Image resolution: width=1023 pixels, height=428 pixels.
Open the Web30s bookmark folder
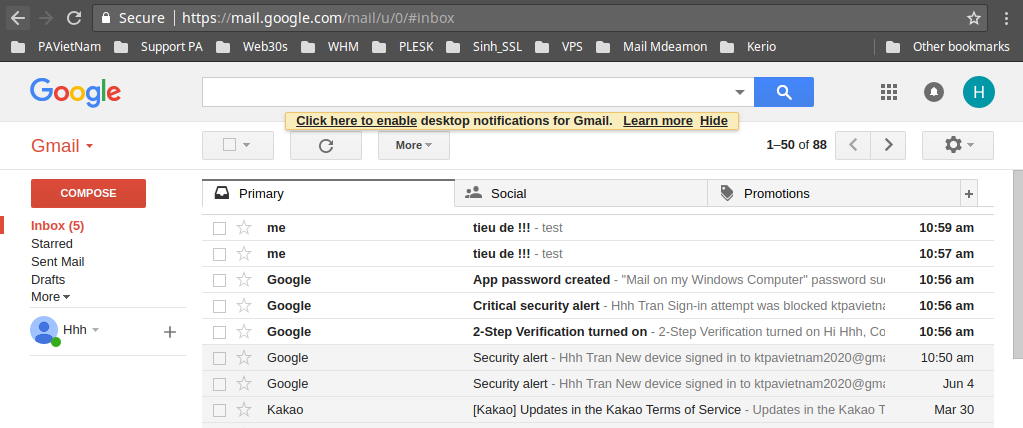pyautogui.click(x=252, y=47)
